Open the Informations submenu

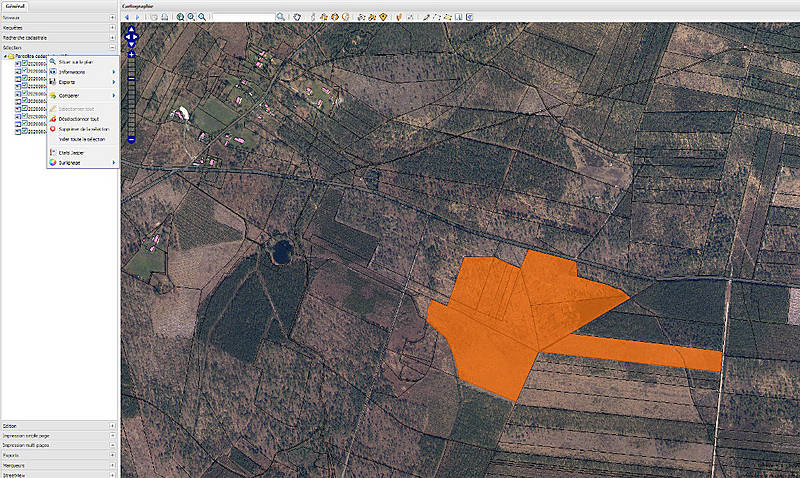[x=83, y=72]
